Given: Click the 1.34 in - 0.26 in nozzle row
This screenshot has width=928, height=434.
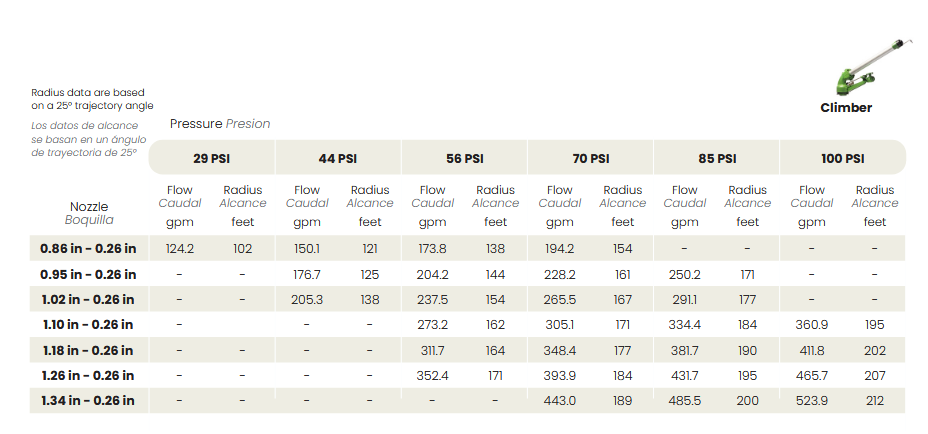Looking at the screenshot, I should coord(88,400).
